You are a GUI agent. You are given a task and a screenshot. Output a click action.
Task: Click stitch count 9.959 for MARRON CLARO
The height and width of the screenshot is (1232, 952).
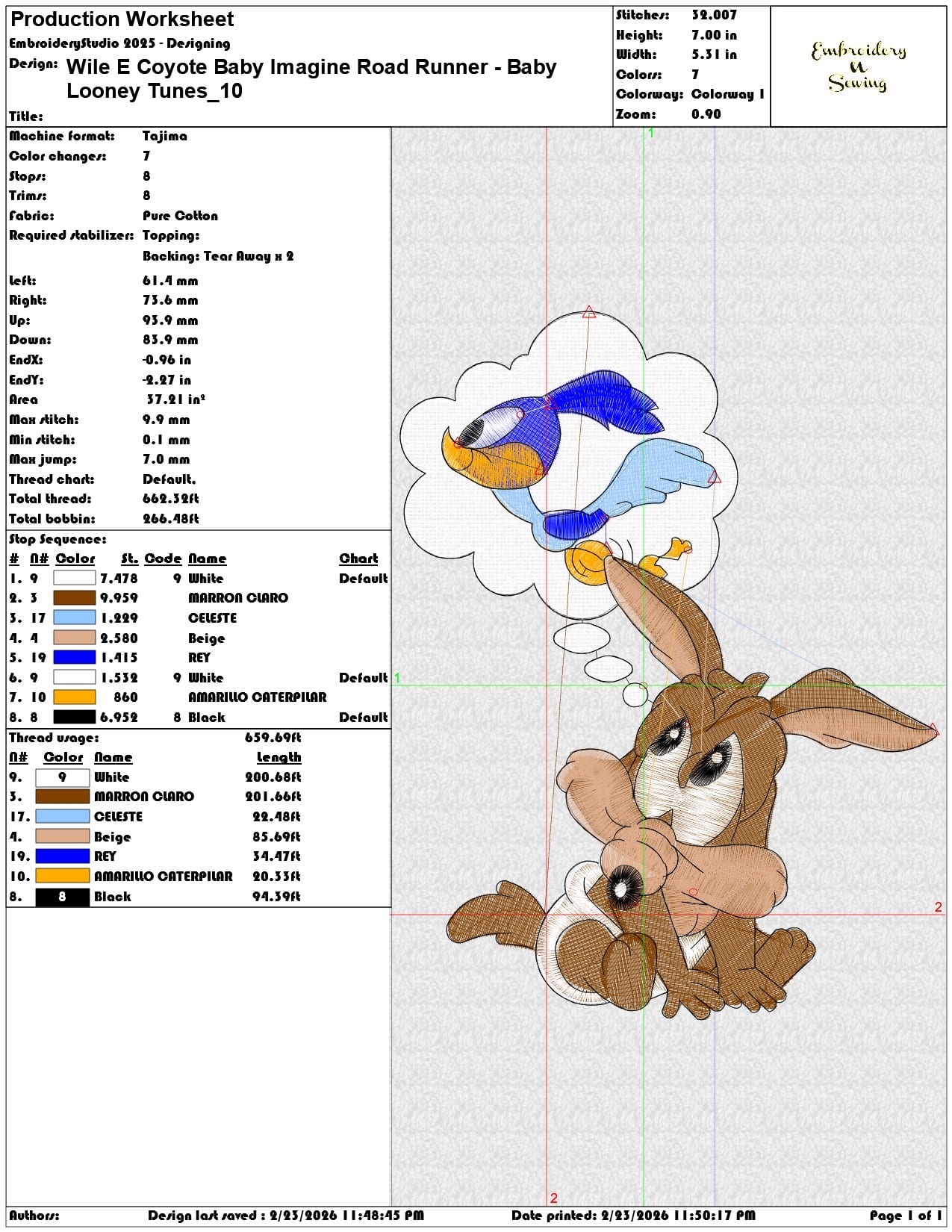point(119,598)
